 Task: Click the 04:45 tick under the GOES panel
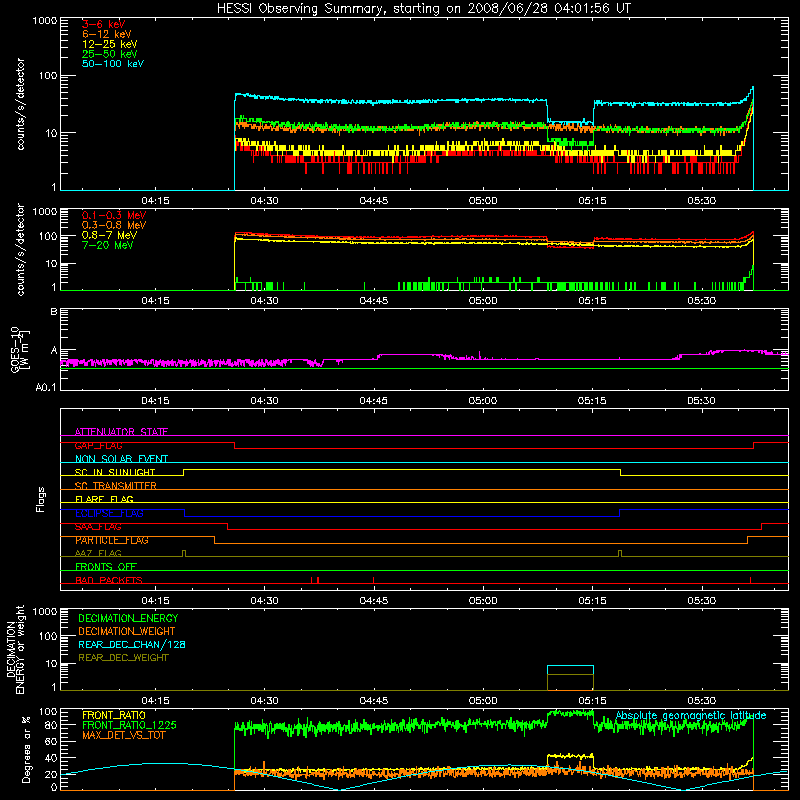click(x=373, y=401)
